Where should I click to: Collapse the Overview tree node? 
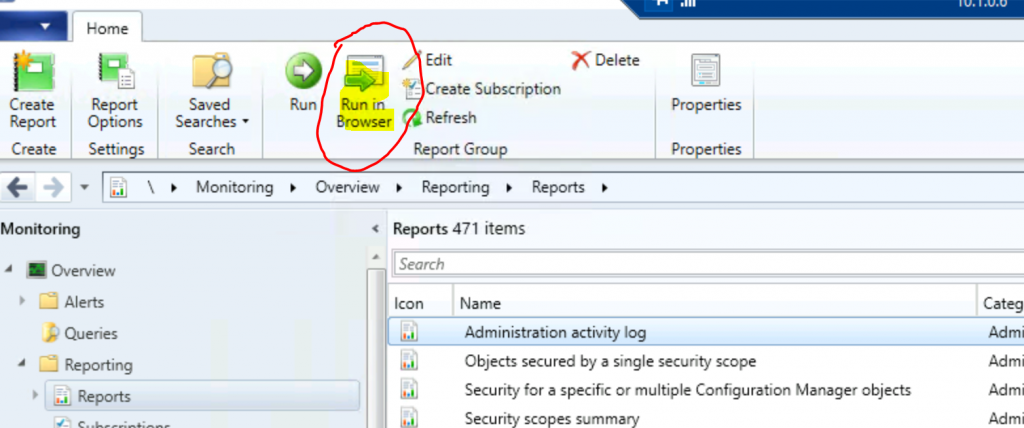10,270
